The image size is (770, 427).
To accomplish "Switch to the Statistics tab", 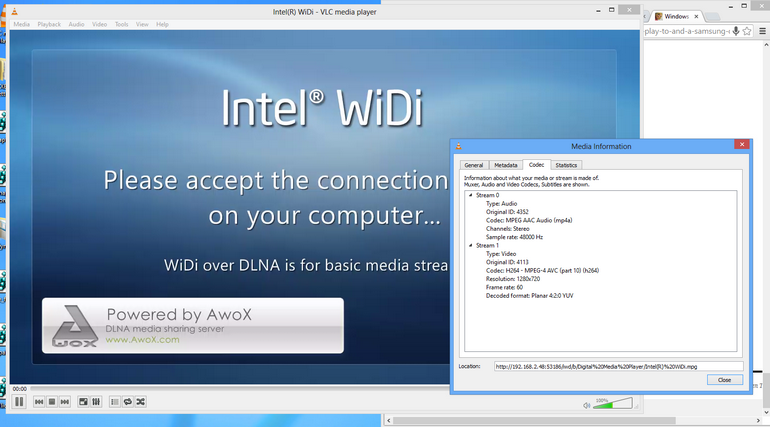I will (x=566, y=165).
